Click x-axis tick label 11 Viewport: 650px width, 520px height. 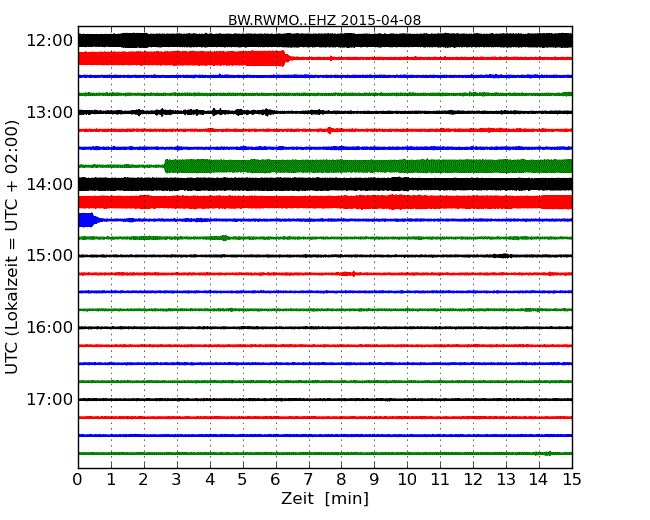coord(440,480)
